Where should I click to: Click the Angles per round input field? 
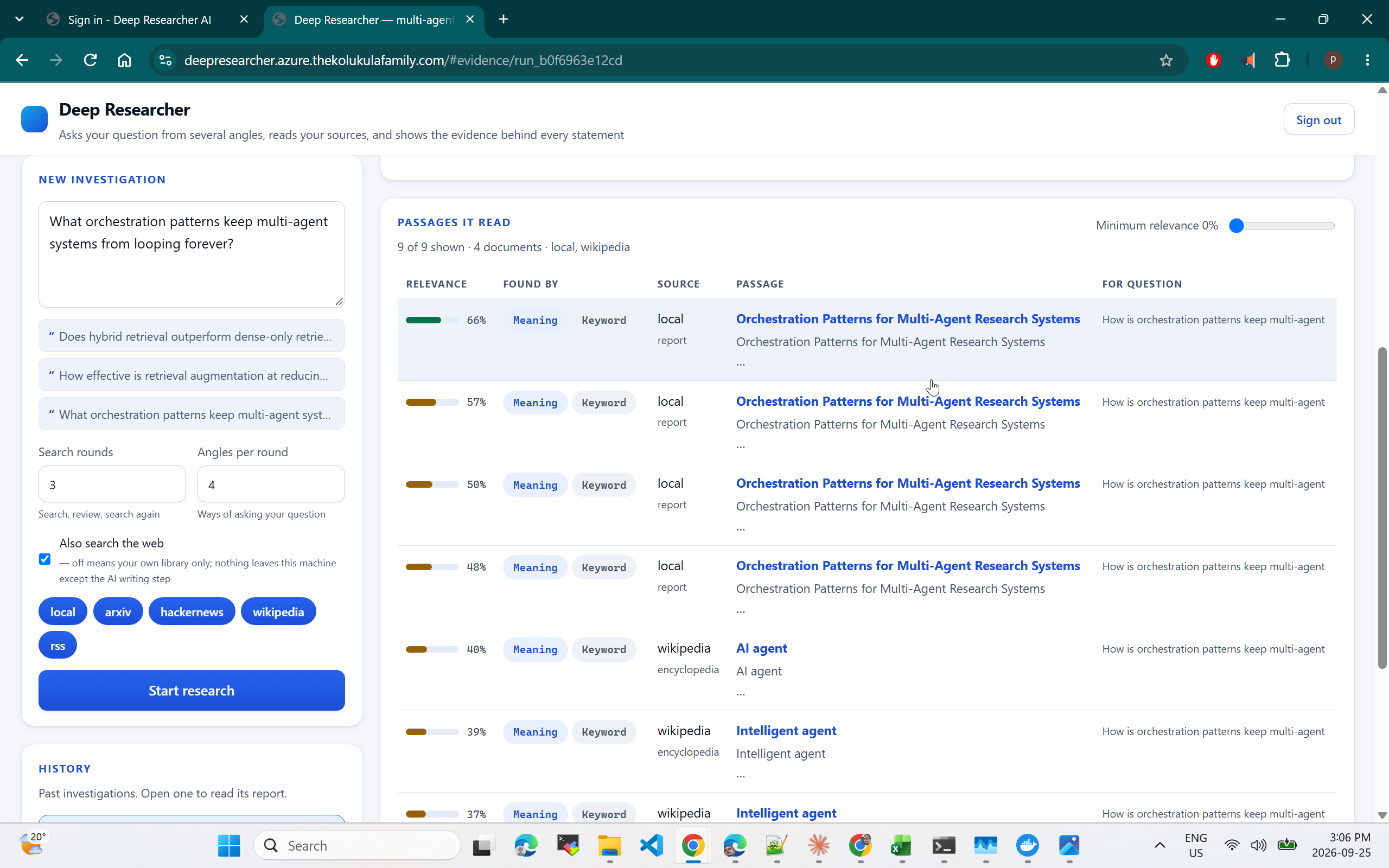click(271, 484)
